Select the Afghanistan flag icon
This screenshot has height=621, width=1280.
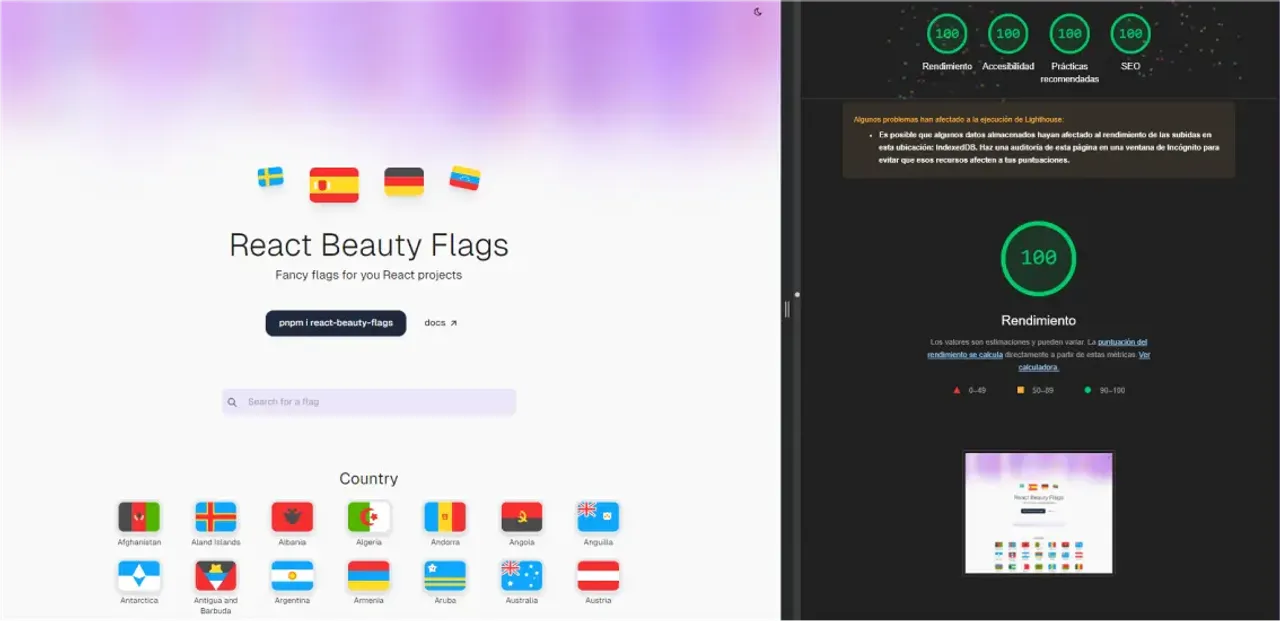pyautogui.click(x=139, y=517)
